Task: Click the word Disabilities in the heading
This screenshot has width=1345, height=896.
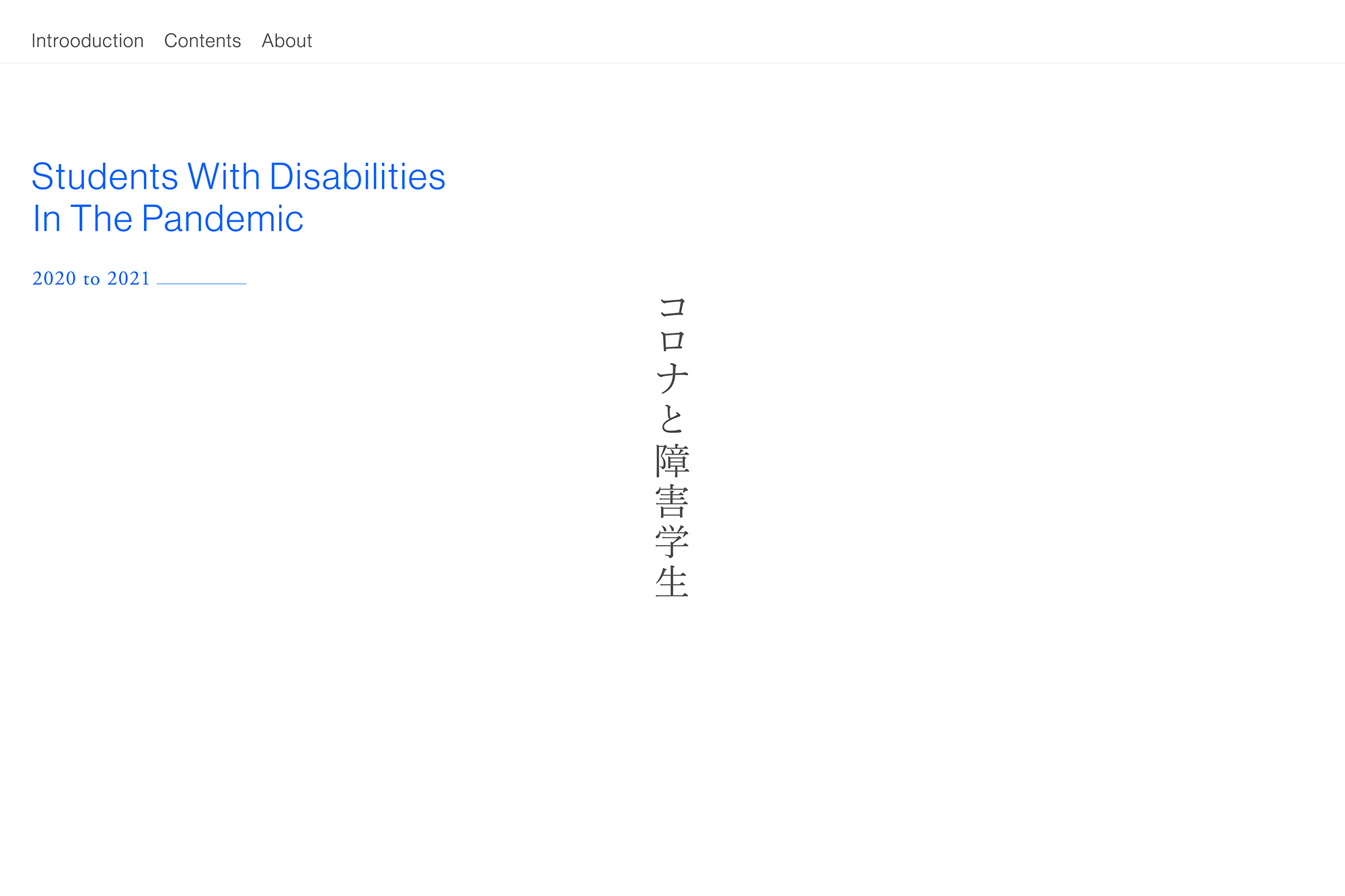Action: coord(357,177)
